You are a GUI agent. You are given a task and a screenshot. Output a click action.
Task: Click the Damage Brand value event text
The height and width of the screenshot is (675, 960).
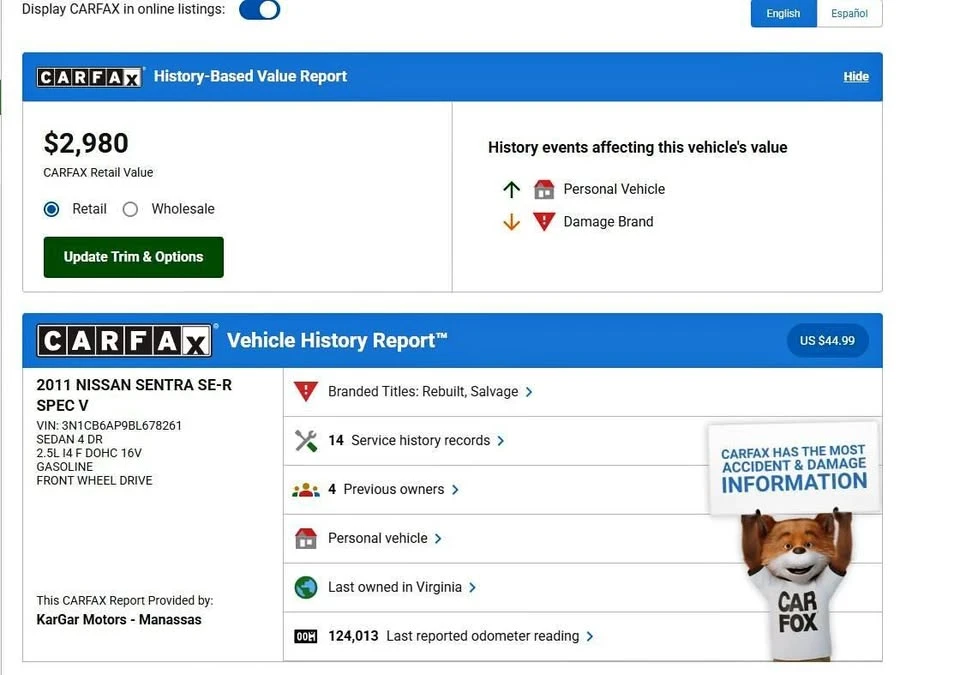[x=608, y=222]
